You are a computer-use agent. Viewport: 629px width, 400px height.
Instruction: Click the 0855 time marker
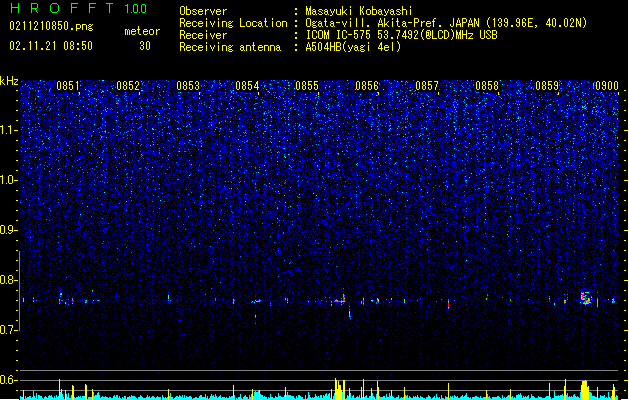[307, 85]
